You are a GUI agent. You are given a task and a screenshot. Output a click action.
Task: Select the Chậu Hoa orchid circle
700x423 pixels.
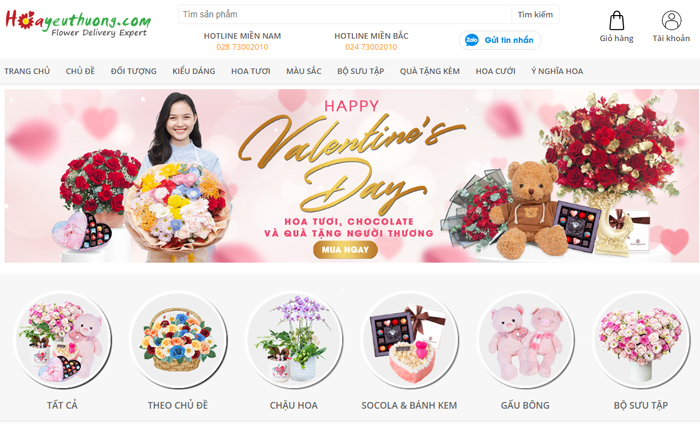point(294,340)
